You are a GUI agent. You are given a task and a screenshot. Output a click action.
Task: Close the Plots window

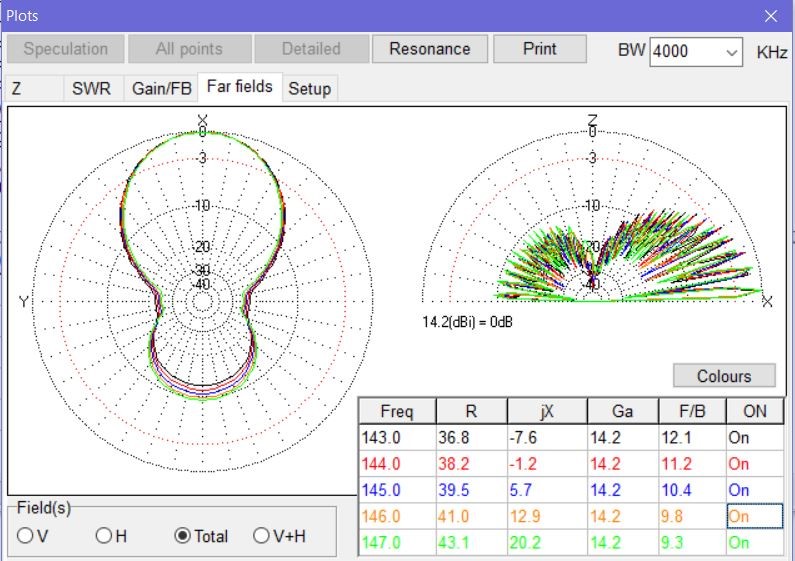(x=771, y=16)
